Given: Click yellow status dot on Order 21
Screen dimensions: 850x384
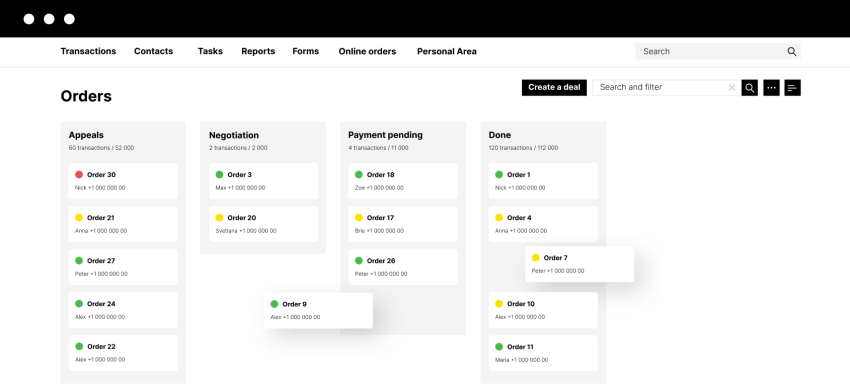Looking at the screenshot, I should tap(79, 217).
